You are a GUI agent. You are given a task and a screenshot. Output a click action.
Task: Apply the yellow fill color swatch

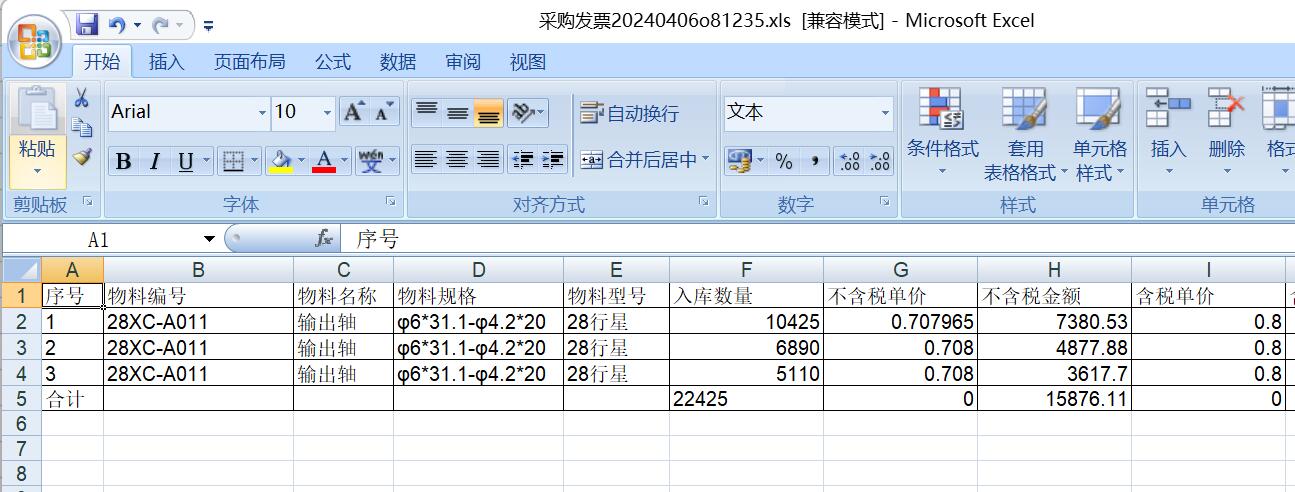click(282, 161)
